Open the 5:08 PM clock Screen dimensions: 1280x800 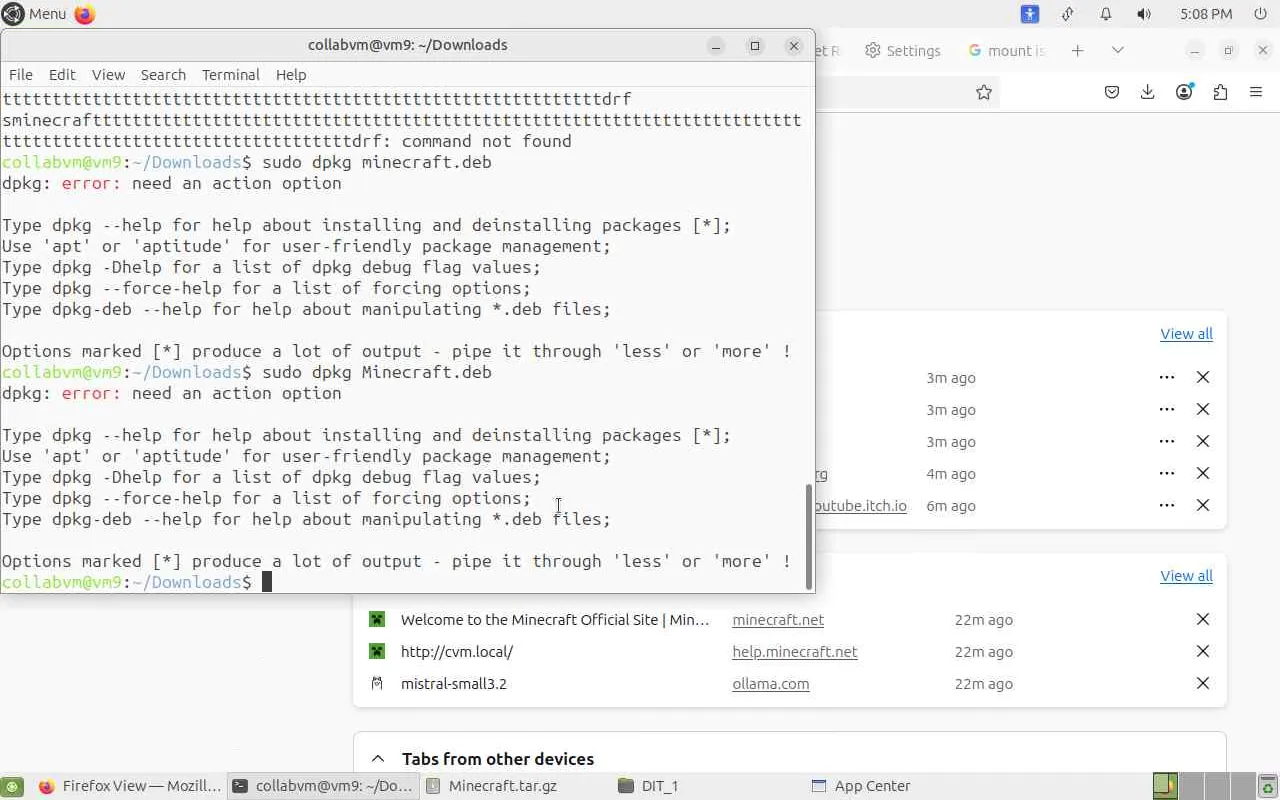tap(1206, 14)
